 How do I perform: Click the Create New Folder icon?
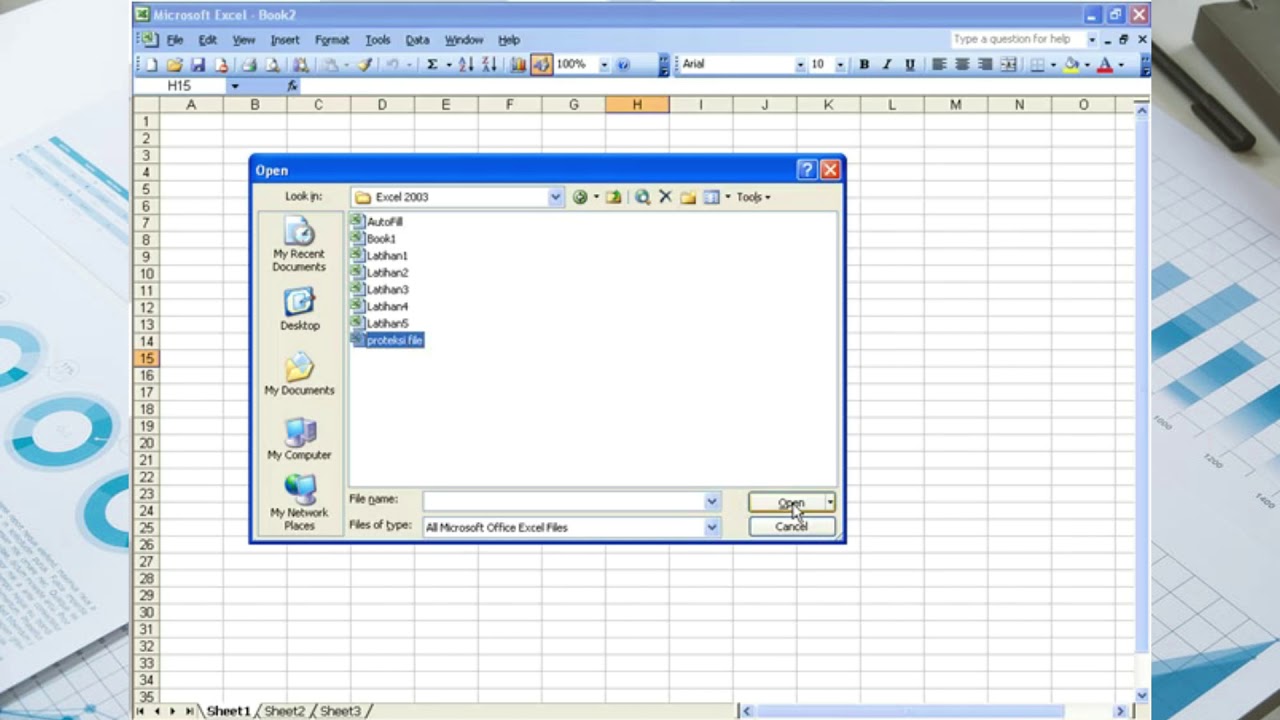click(688, 197)
